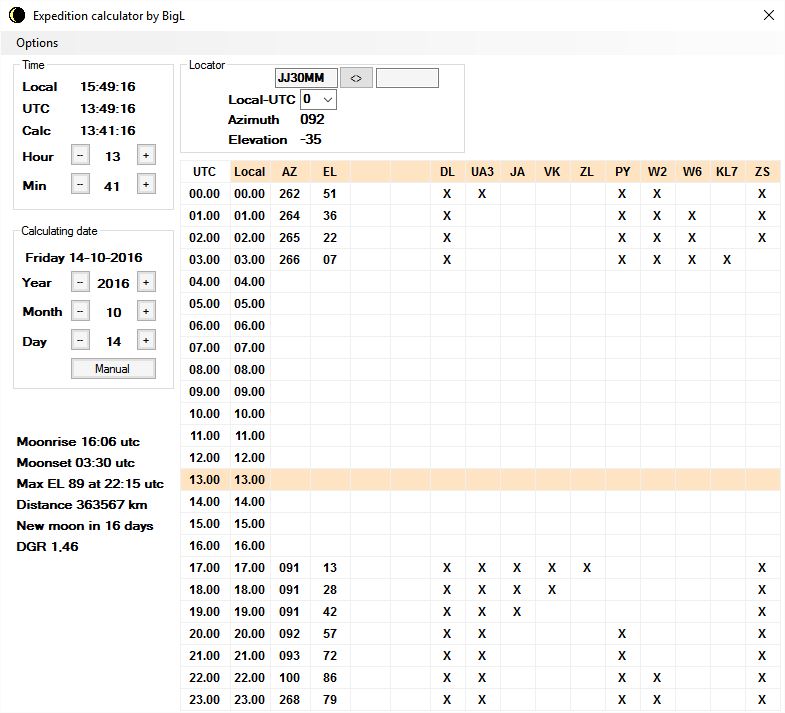Advance the Month with plus button
The image size is (785, 713).
pyautogui.click(x=145, y=311)
